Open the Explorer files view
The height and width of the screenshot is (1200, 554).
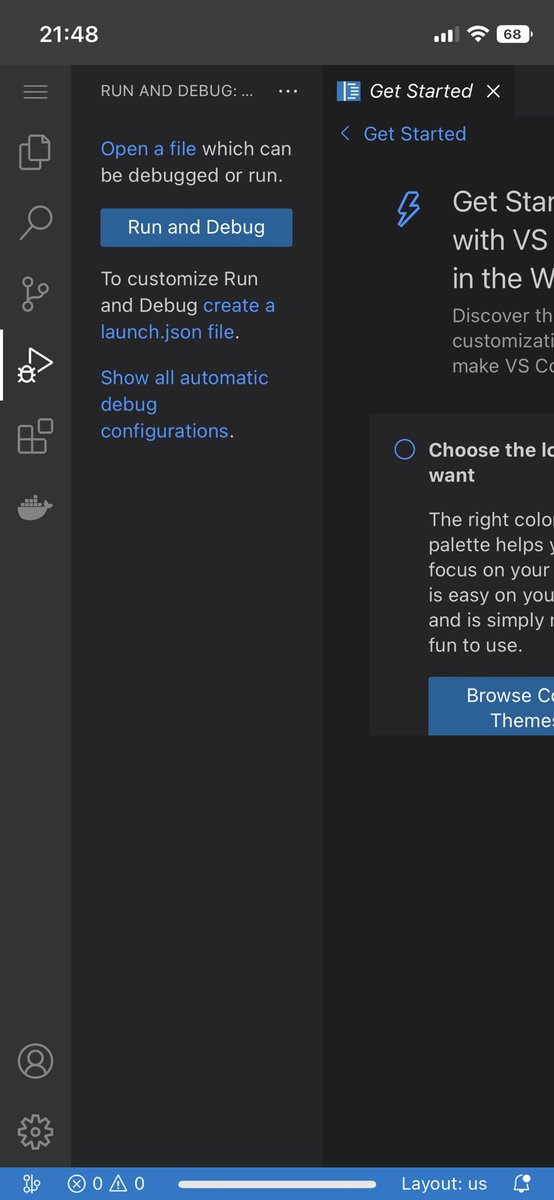click(35, 151)
